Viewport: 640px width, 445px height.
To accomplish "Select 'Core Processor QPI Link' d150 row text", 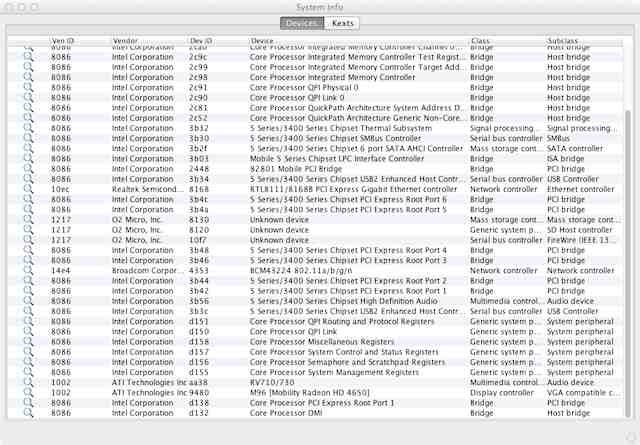I will click(293, 332).
